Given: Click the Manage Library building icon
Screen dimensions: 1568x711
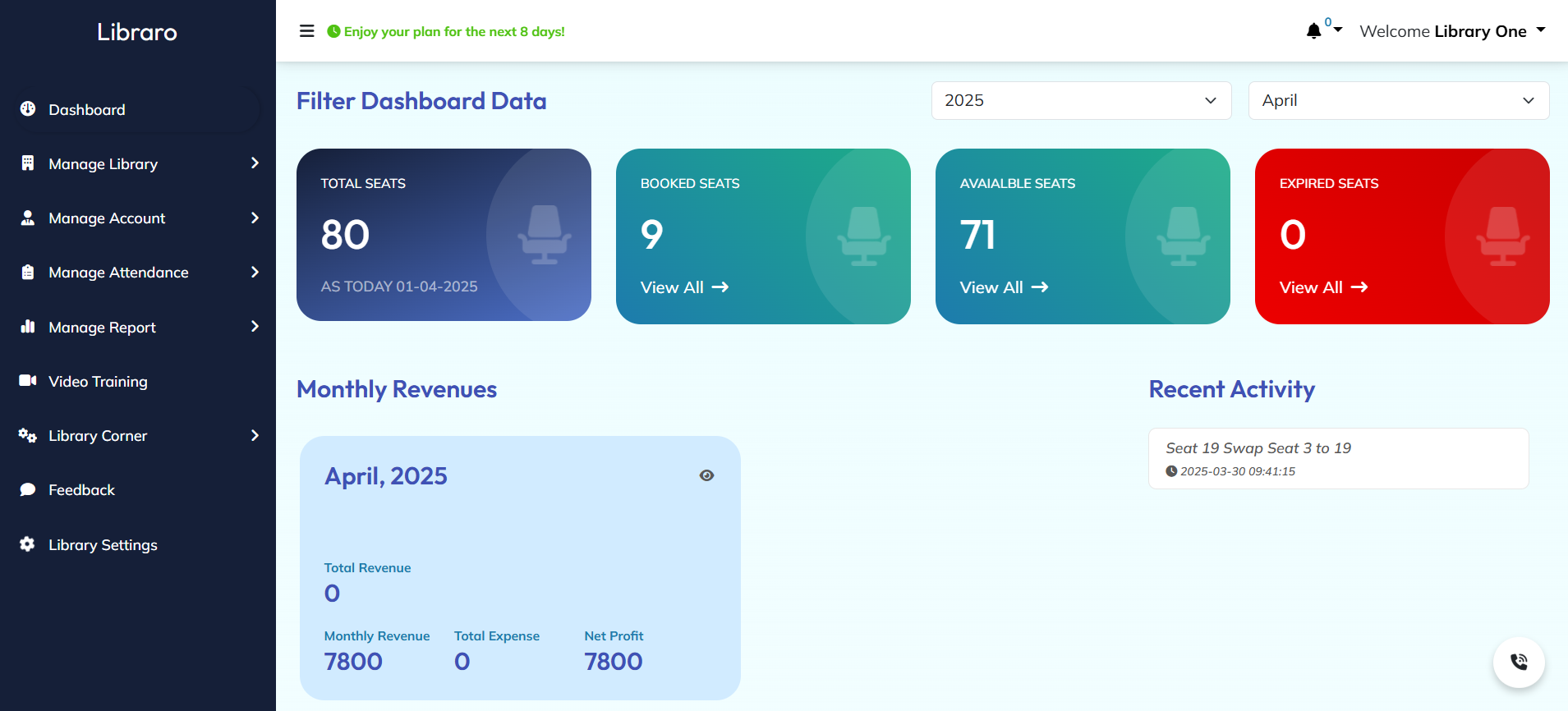Looking at the screenshot, I should click(28, 163).
